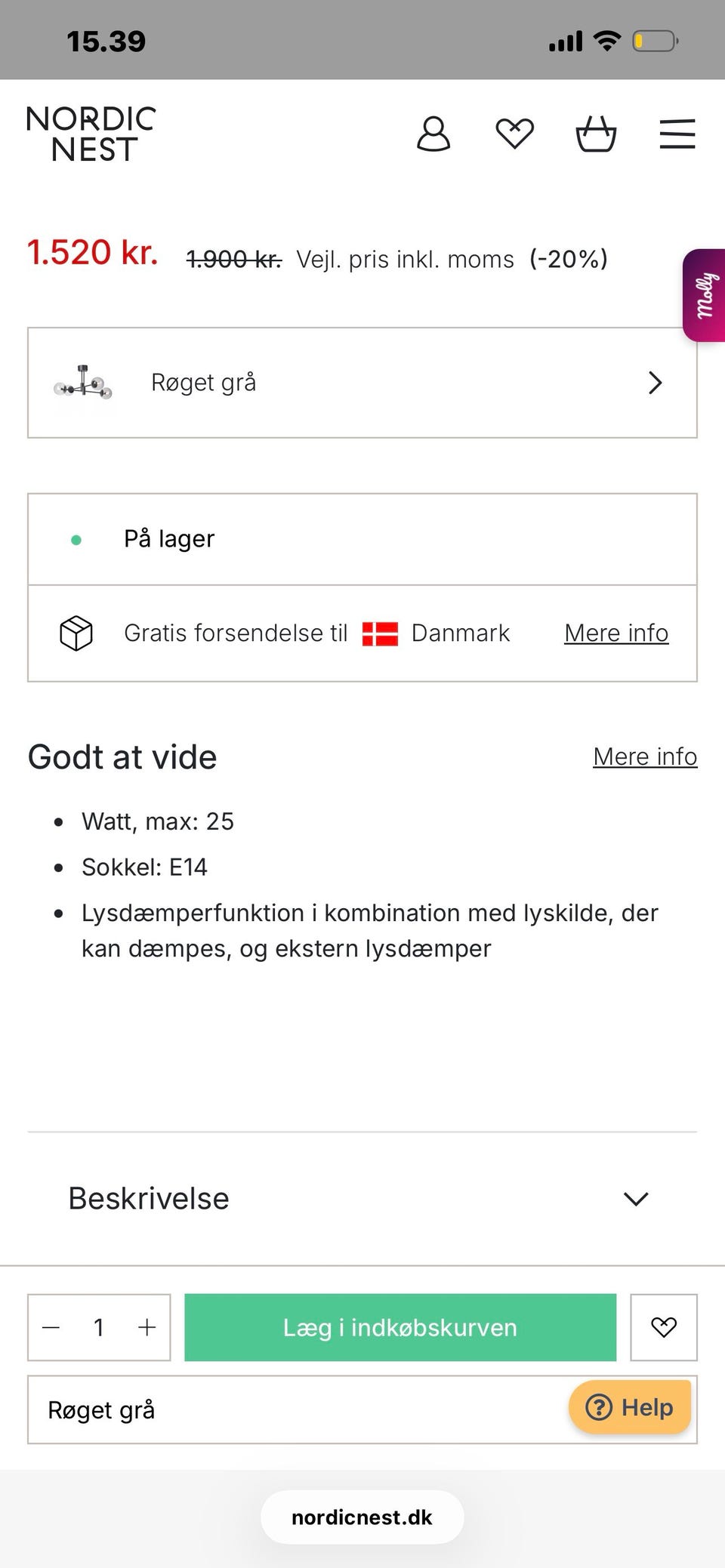Open the Help chat button
The image size is (725, 1568).
(630, 1407)
